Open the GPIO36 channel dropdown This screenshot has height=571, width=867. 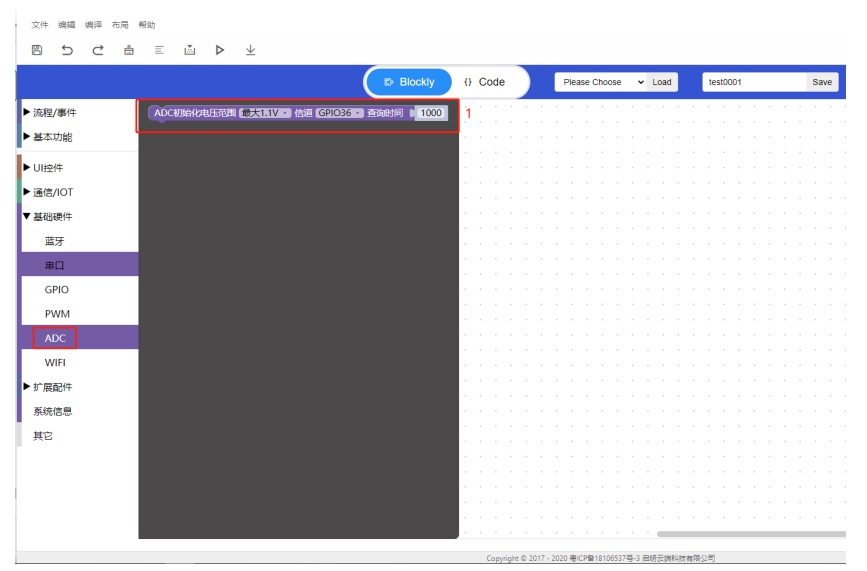click(340, 113)
